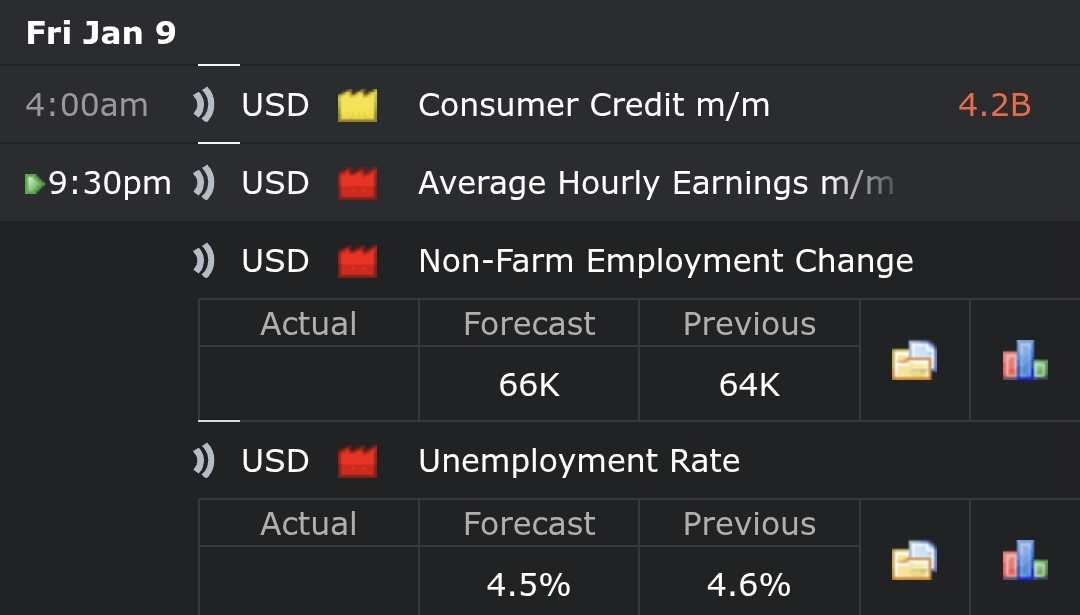This screenshot has width=1080, height=615.
Task: Click the 4.2B Consumer Credit value
Action: (994, 105)
